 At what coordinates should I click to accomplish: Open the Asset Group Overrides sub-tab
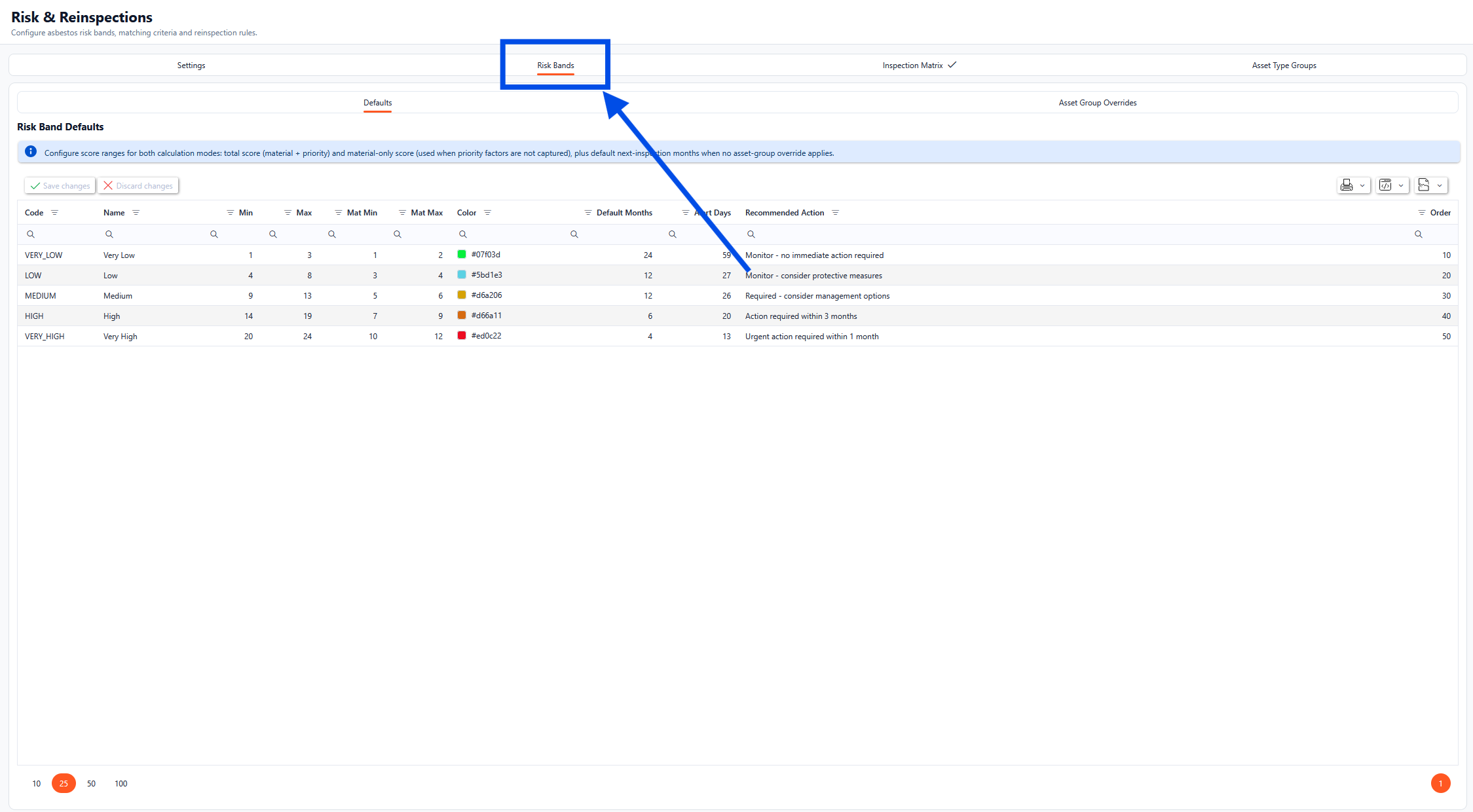(1097, 103)
